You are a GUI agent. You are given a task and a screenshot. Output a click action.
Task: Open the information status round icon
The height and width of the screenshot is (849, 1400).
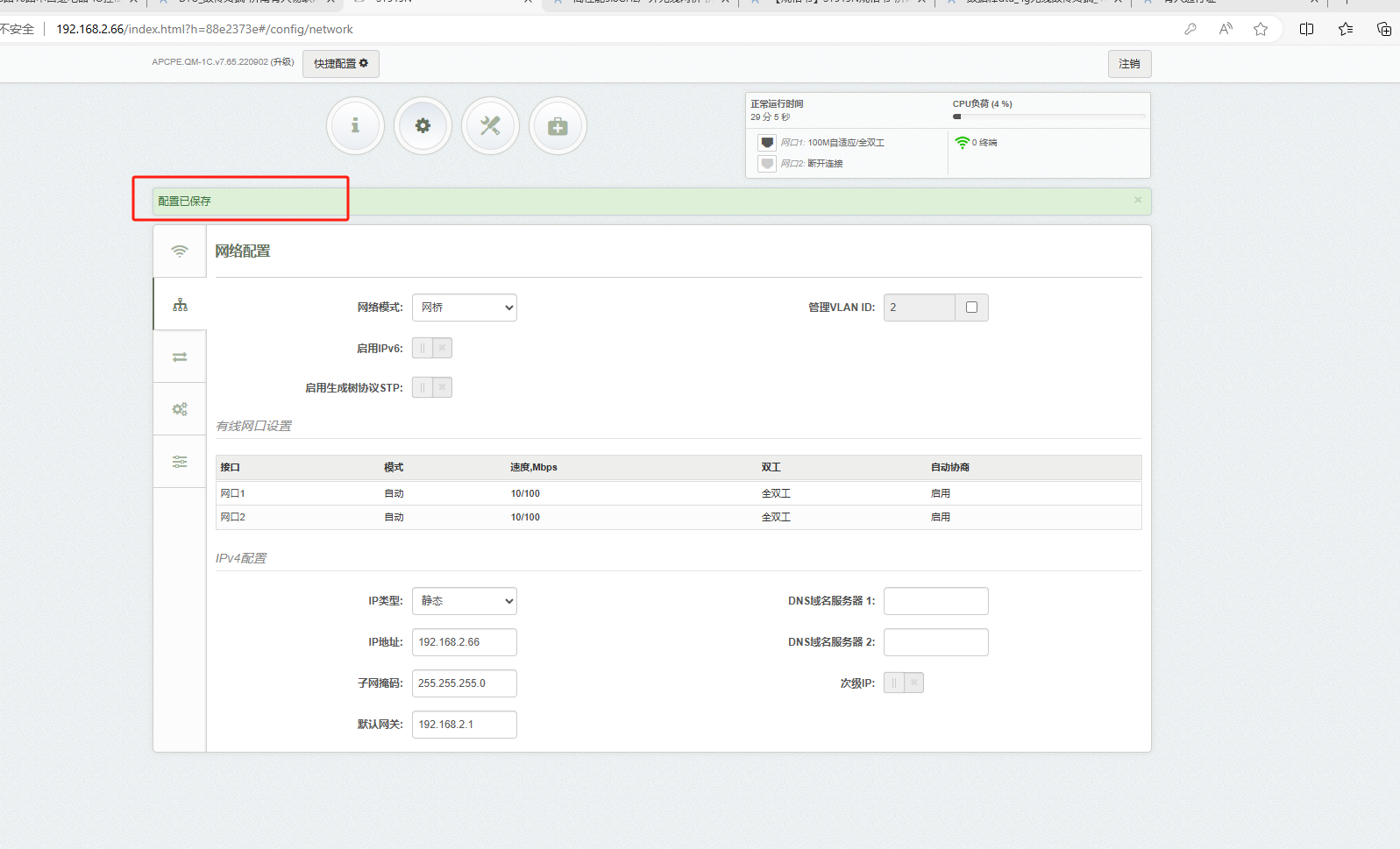355,126
